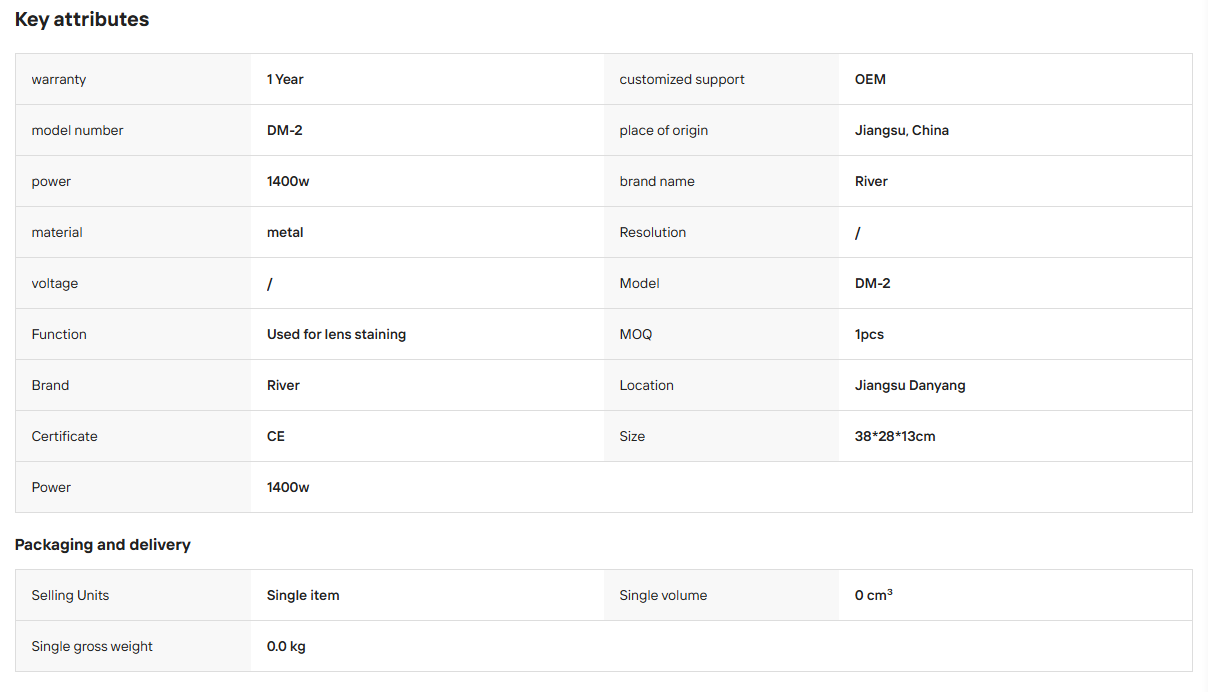Click Single gross weight value 0.0 kg

point(286,646)
